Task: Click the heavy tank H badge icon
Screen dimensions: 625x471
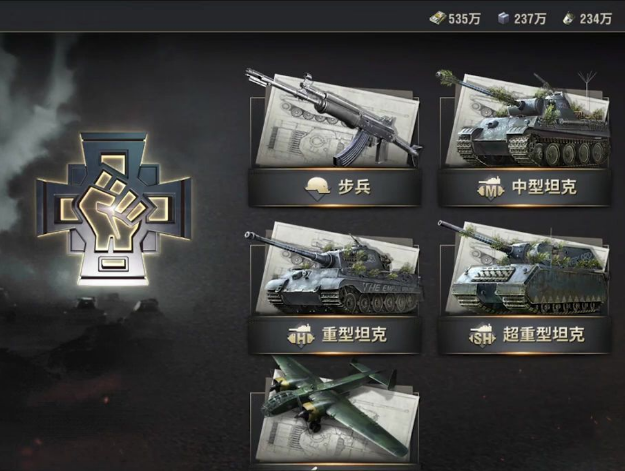Action: (303, 335)
